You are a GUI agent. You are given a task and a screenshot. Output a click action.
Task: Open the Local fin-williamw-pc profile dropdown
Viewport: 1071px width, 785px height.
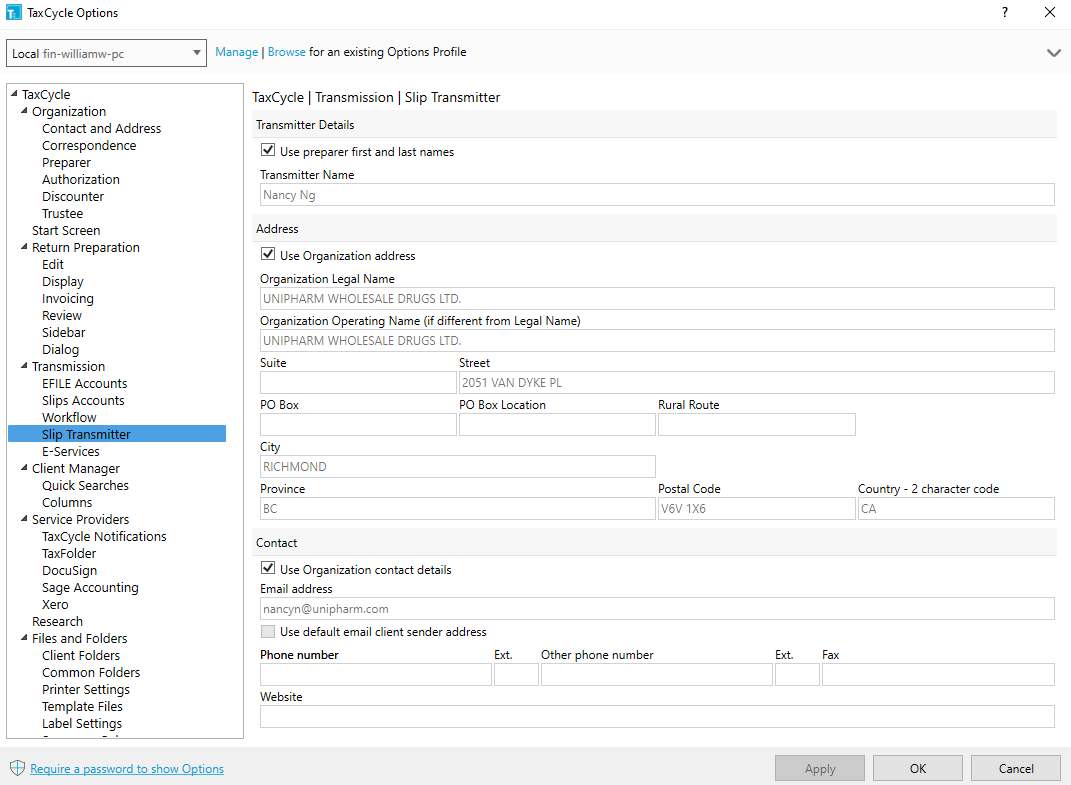[x=107, y=53]
